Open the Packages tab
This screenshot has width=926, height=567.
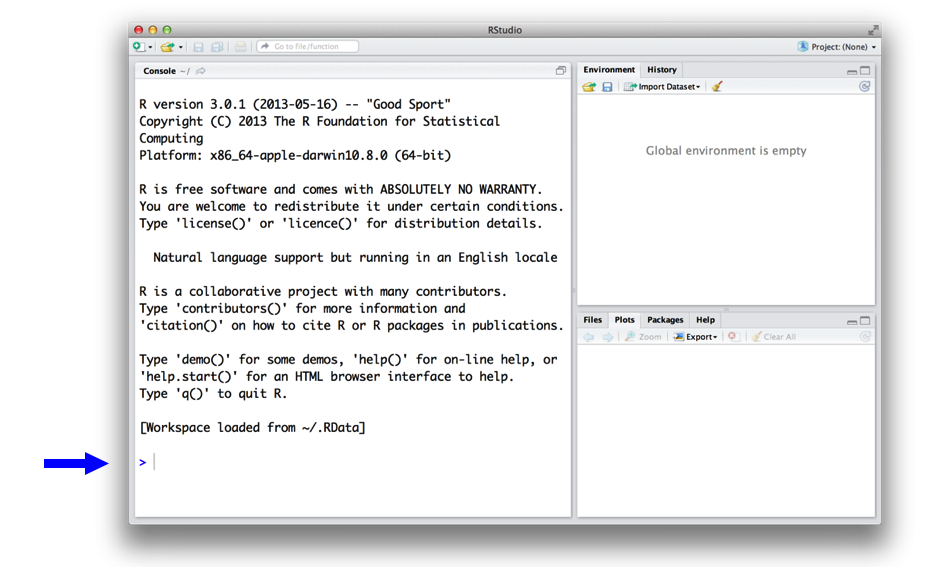665,320
